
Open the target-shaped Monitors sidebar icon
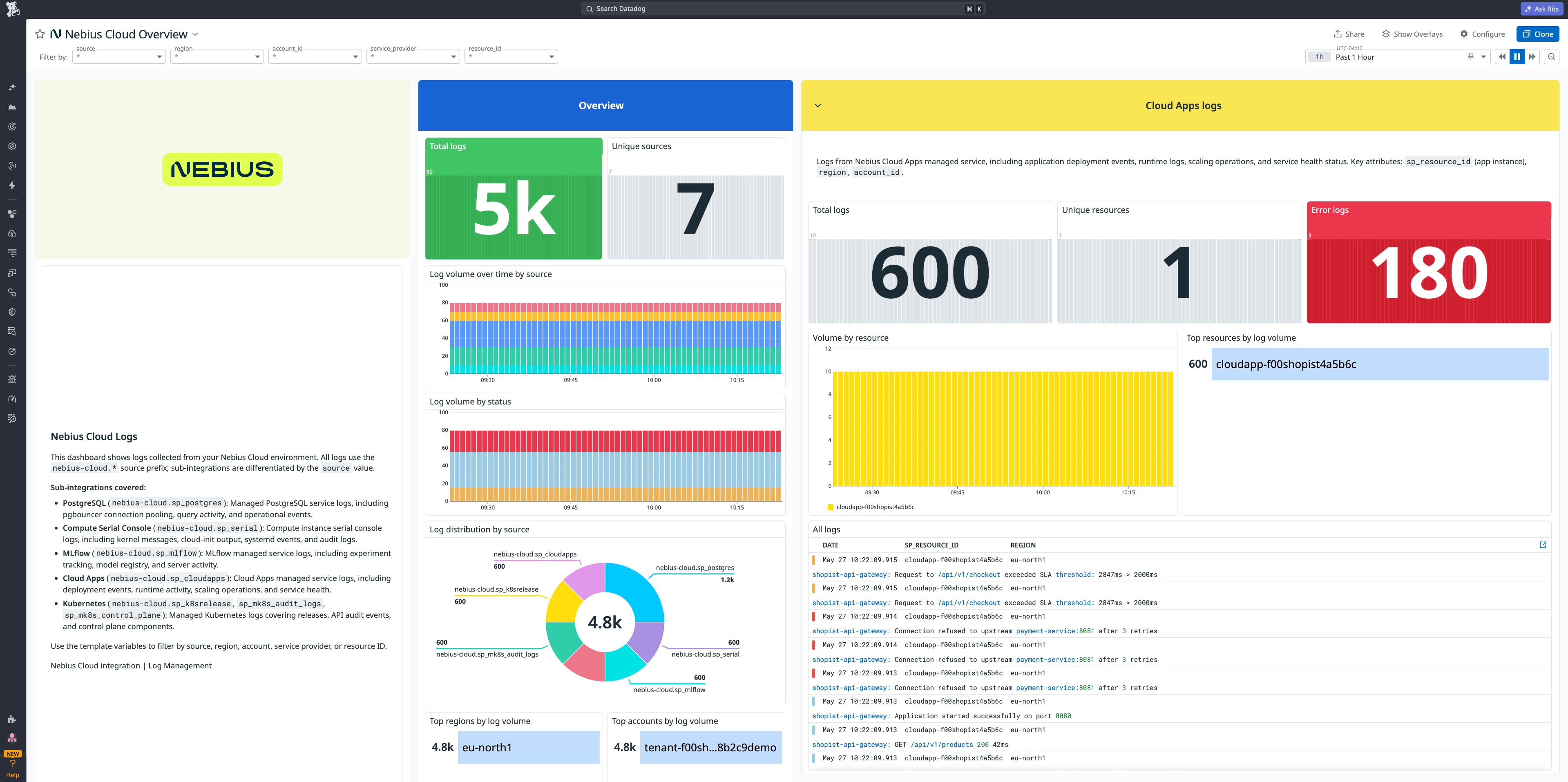(12, 127)
